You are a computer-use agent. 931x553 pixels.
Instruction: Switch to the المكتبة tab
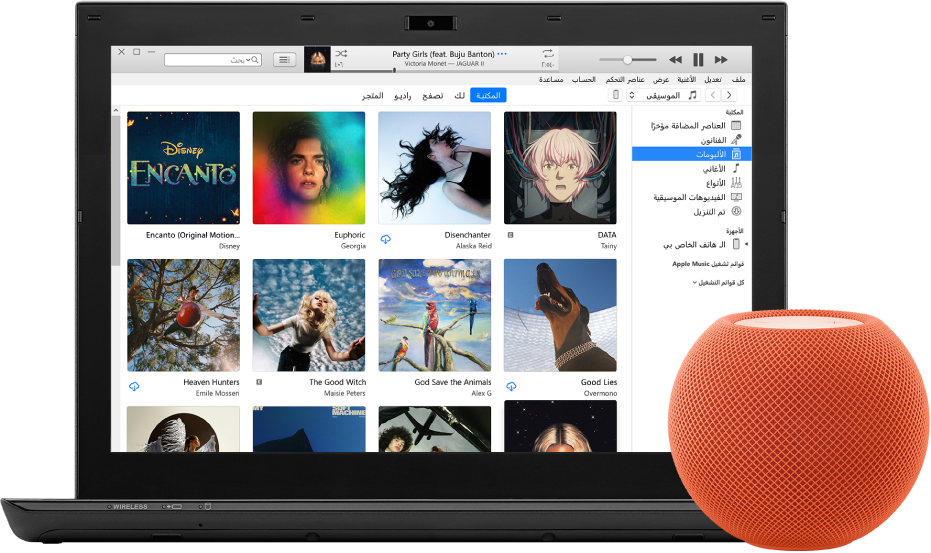pos(488,95)
